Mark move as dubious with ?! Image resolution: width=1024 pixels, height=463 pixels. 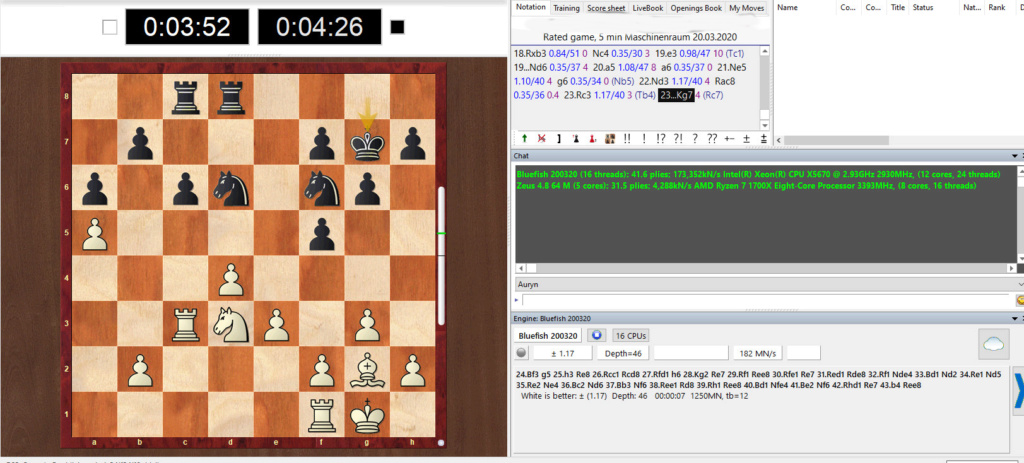678,138
